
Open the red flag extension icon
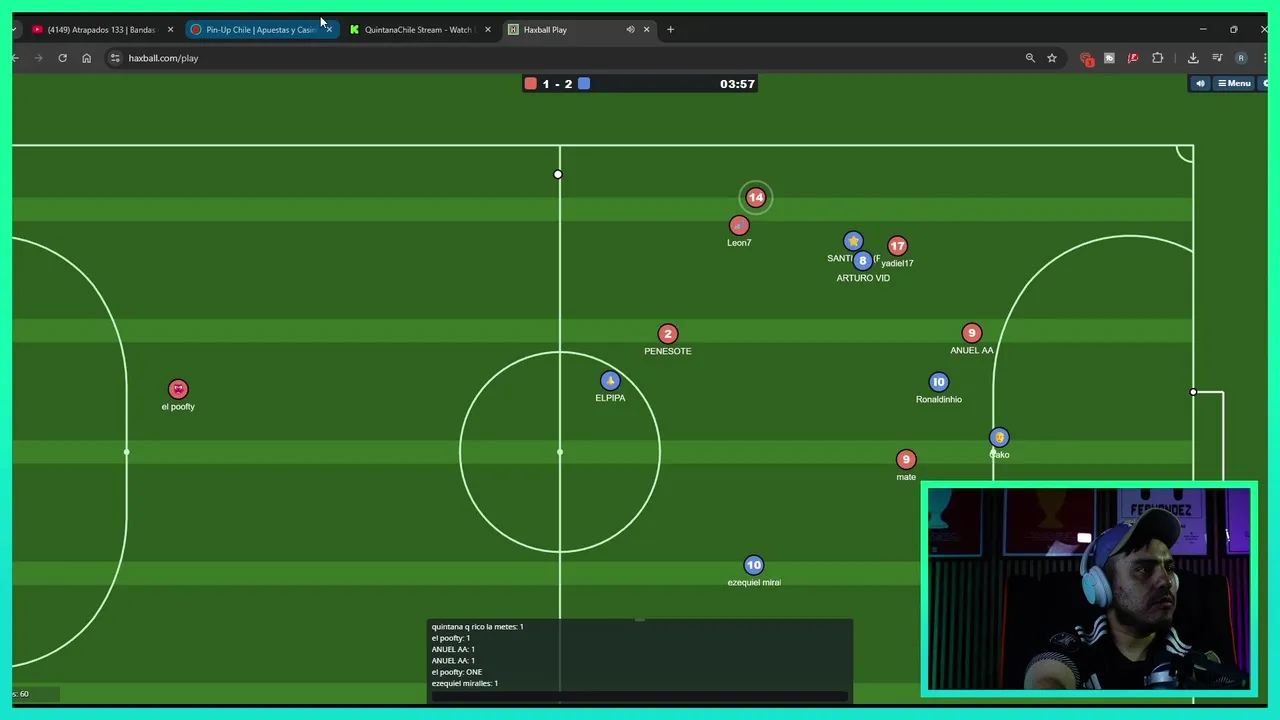point(1133,58)
